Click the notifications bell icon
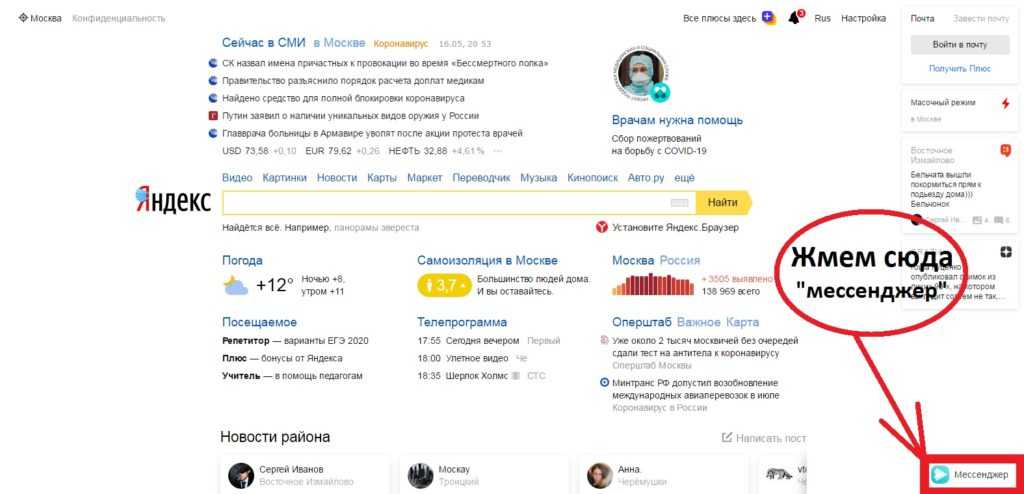 click(795, 18)
